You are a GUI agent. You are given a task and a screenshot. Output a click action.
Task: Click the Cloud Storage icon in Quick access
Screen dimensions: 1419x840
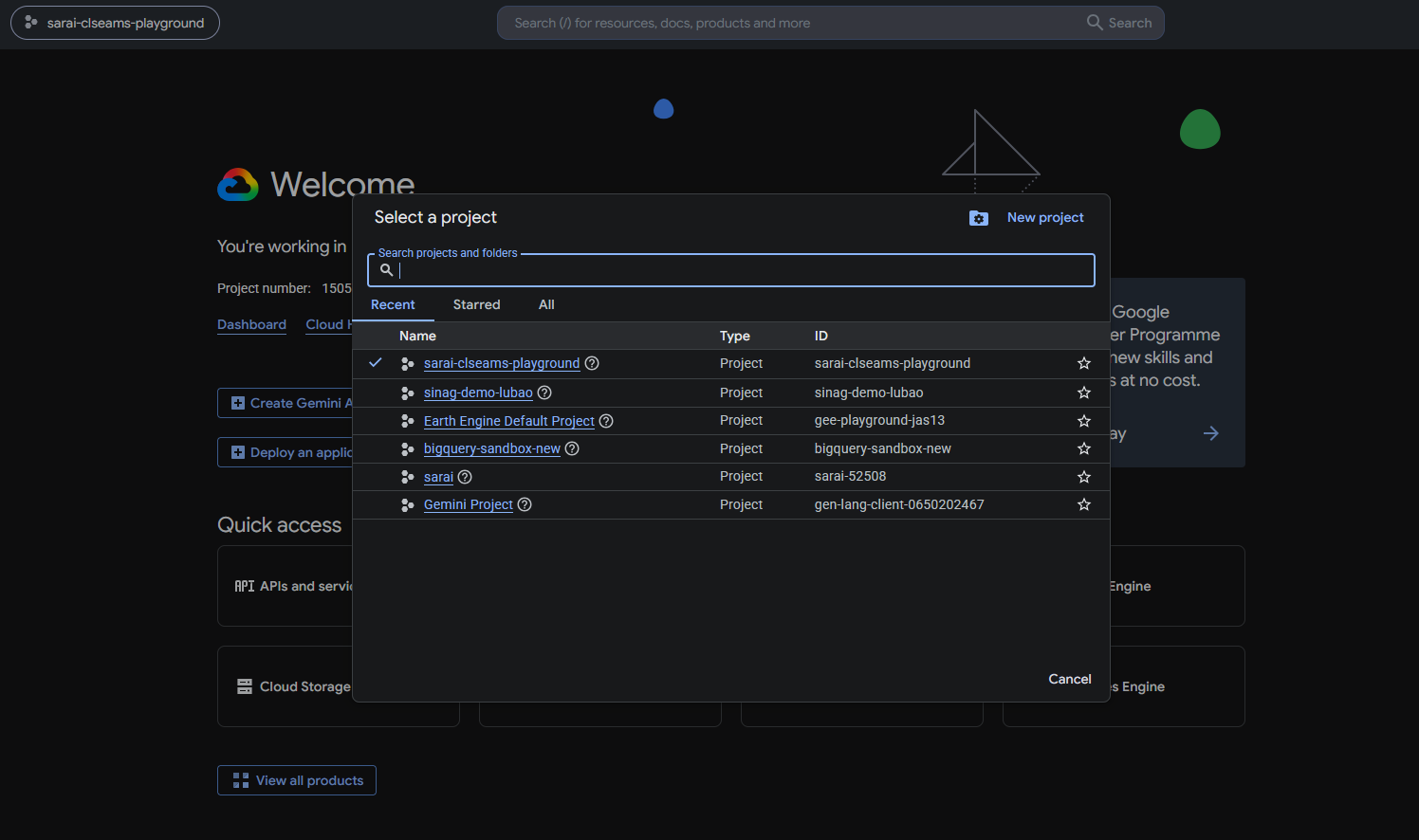(x=245, y=686)
